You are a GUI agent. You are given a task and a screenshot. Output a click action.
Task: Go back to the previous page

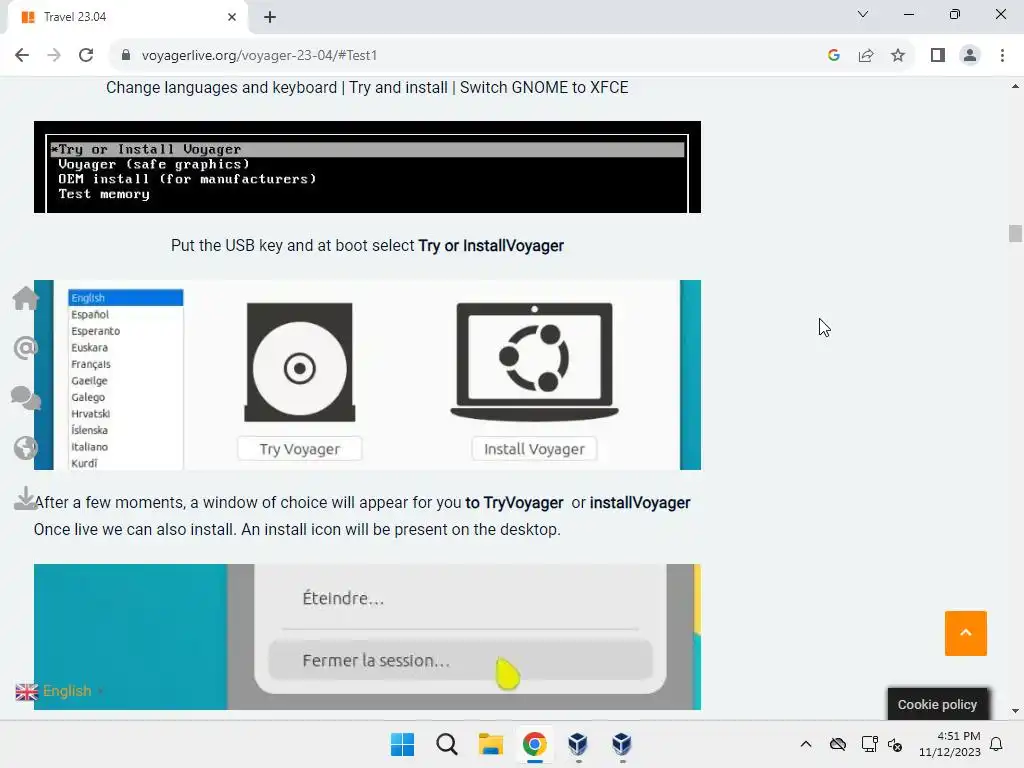point(22,55)
